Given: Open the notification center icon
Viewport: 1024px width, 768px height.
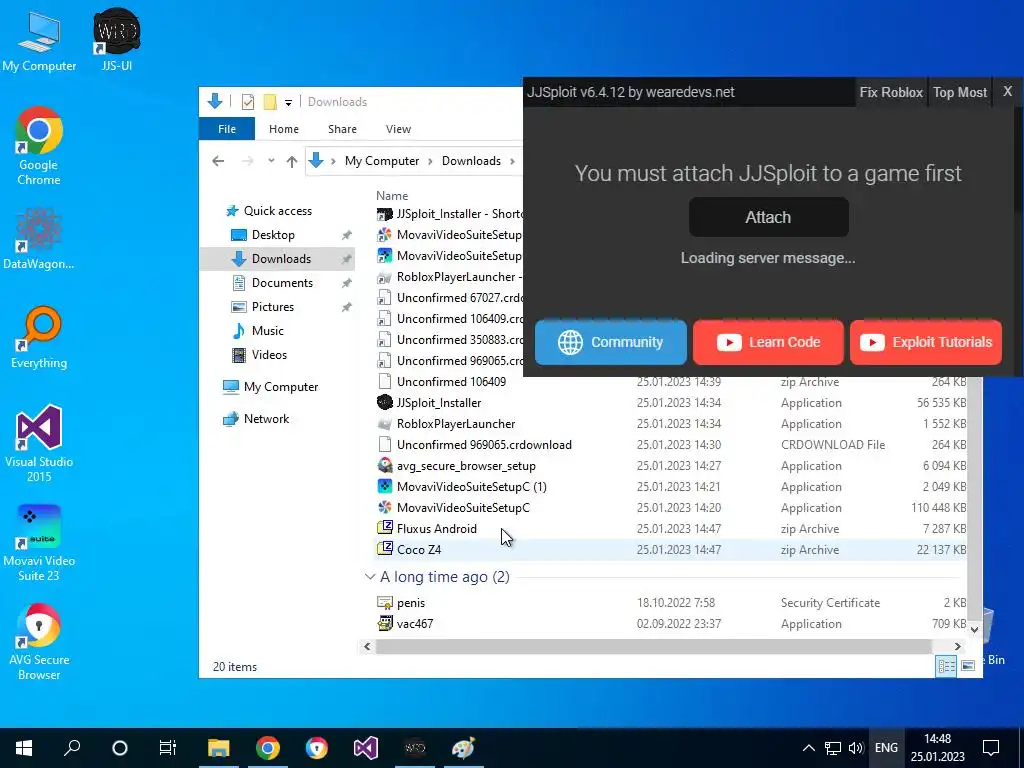Looking at the screenshot, I should [991, 748].
